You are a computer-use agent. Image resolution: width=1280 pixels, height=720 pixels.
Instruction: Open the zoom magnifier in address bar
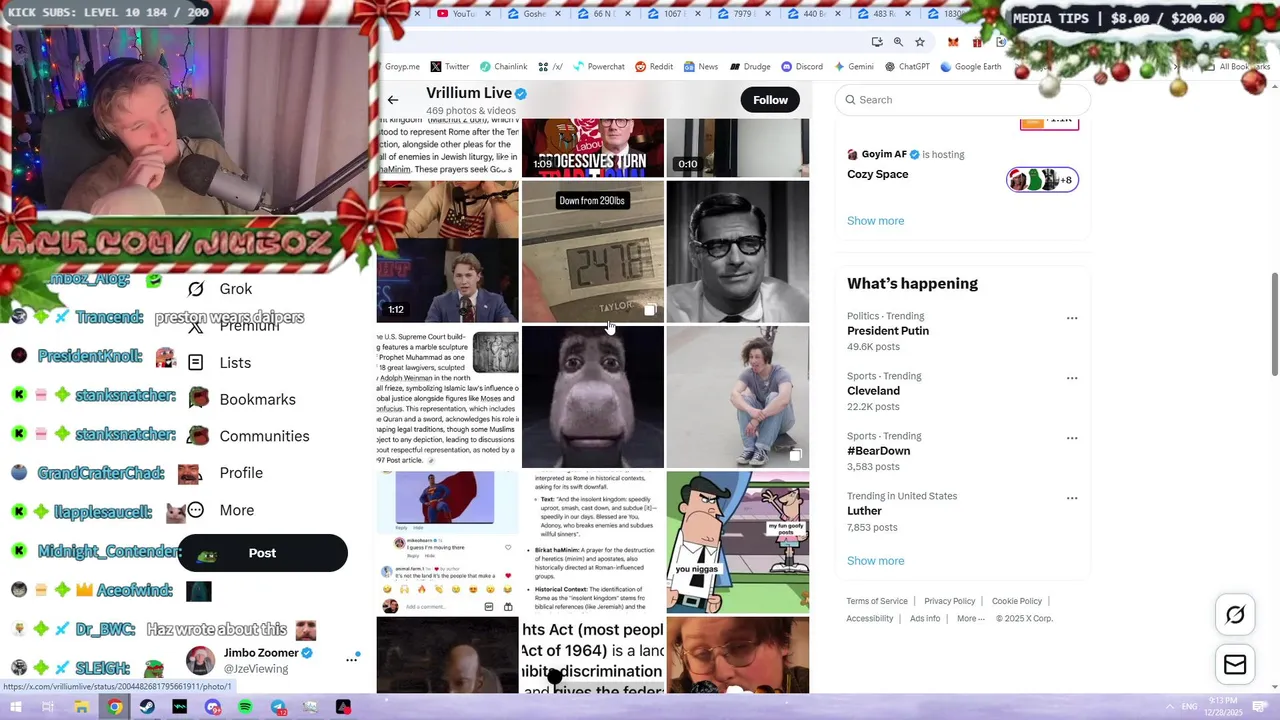(x=898, y=42)
